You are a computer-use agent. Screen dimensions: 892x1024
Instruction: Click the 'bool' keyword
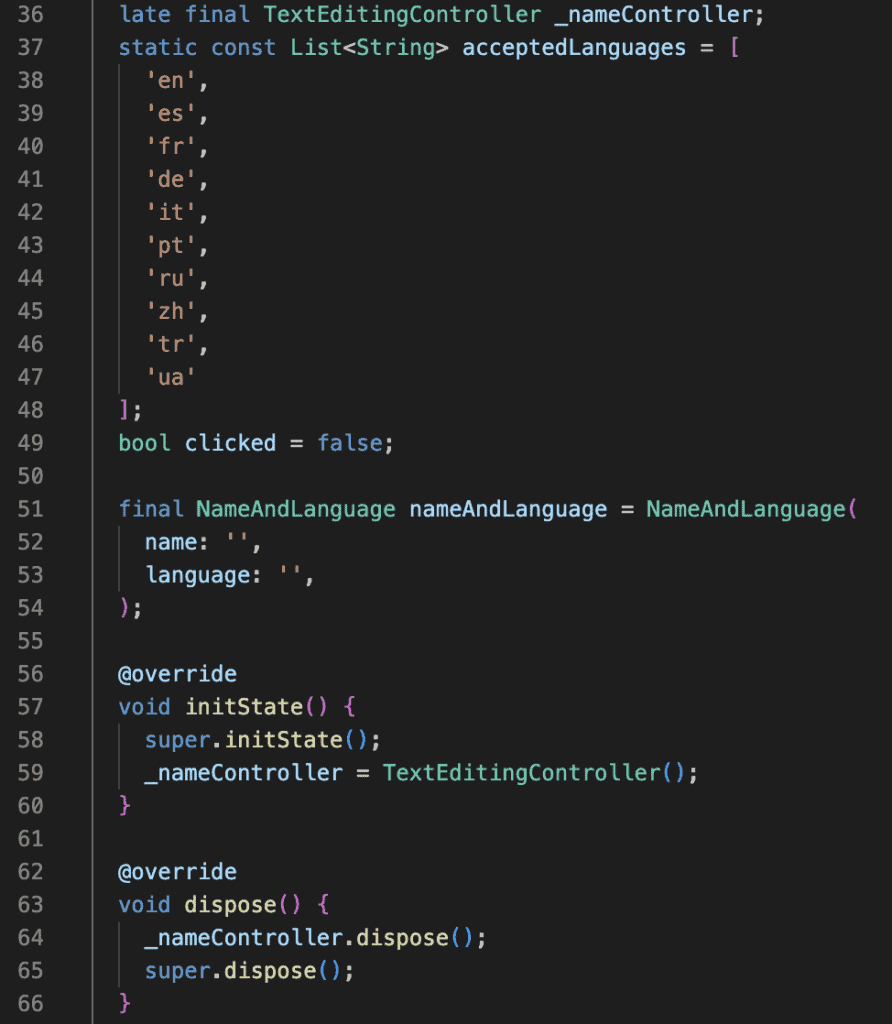point(144,443)
